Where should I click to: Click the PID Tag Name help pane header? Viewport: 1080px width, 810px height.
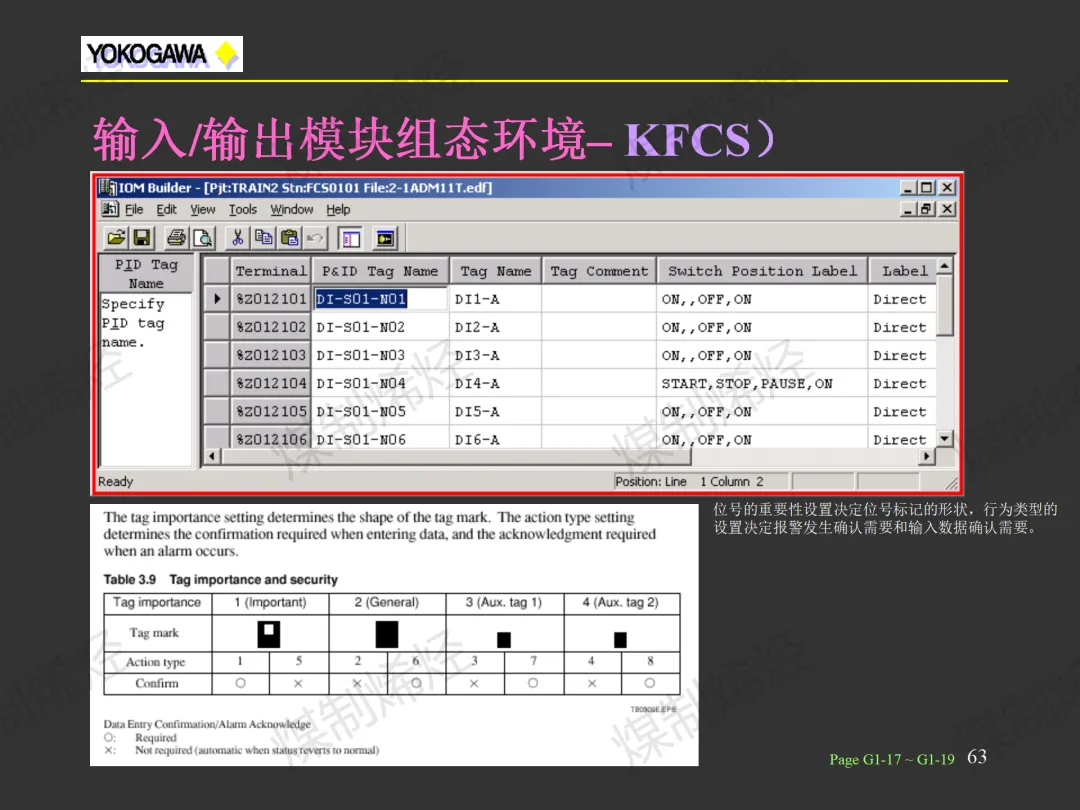click(146, 273)
